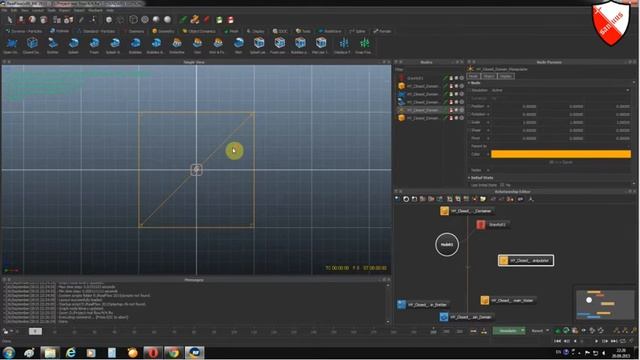Toggle Gravity01 green check in Nodes panel

(x=446, y=78)
